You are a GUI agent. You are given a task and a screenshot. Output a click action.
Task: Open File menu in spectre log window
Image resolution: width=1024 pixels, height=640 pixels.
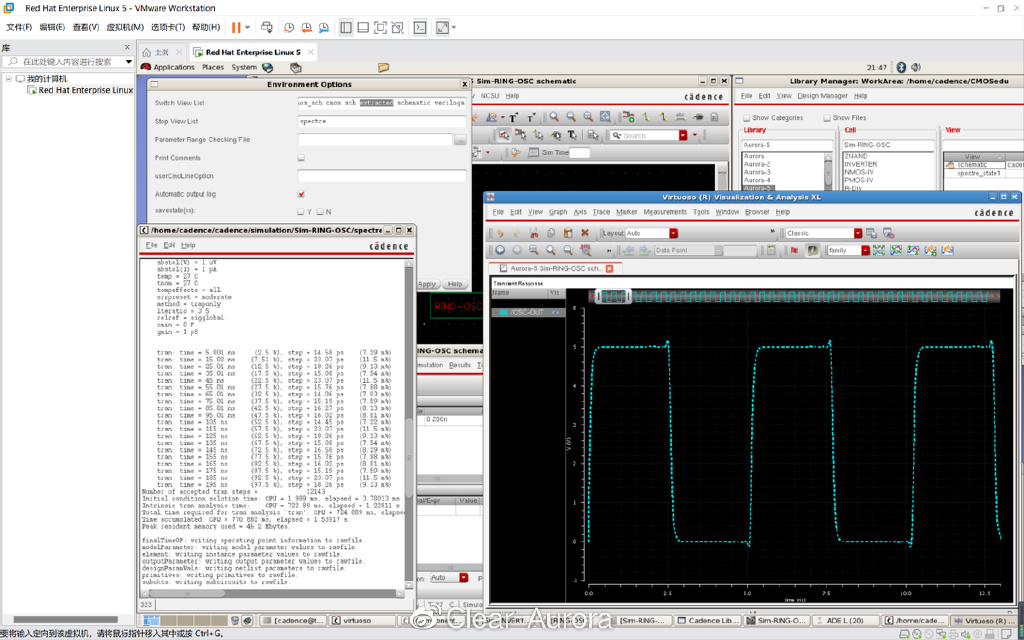152,245
